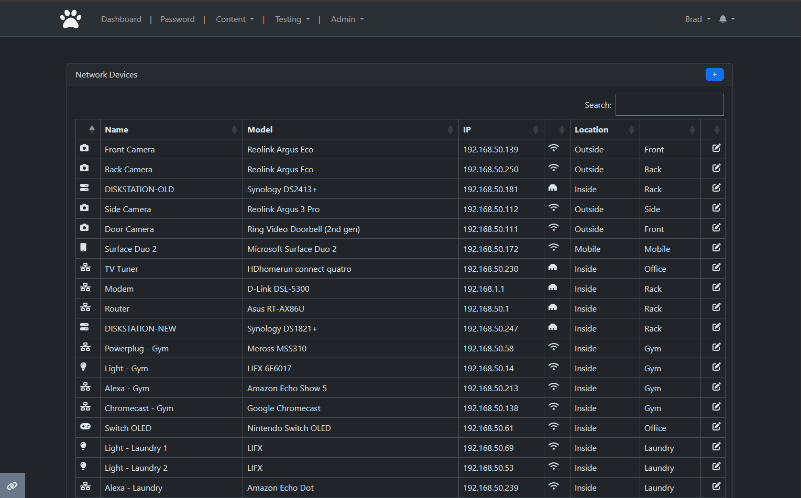Sort the table by Name column
The image size is (801, 498).
pyautogui.click(x=171, y=130)
